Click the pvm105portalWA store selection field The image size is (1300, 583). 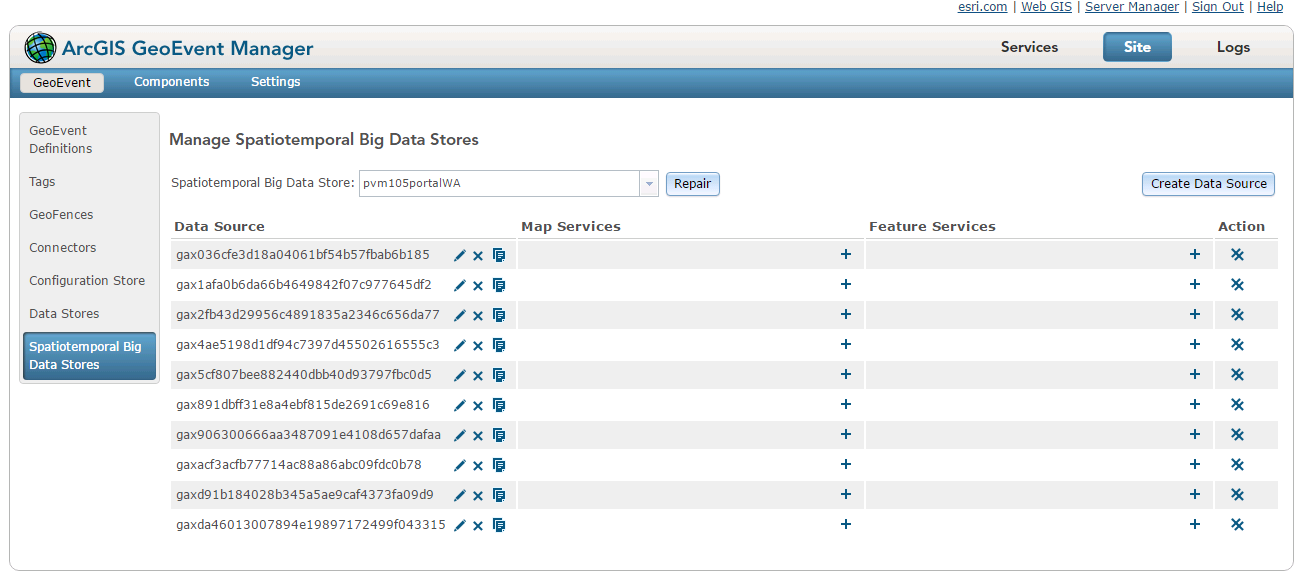click(500, 184)
